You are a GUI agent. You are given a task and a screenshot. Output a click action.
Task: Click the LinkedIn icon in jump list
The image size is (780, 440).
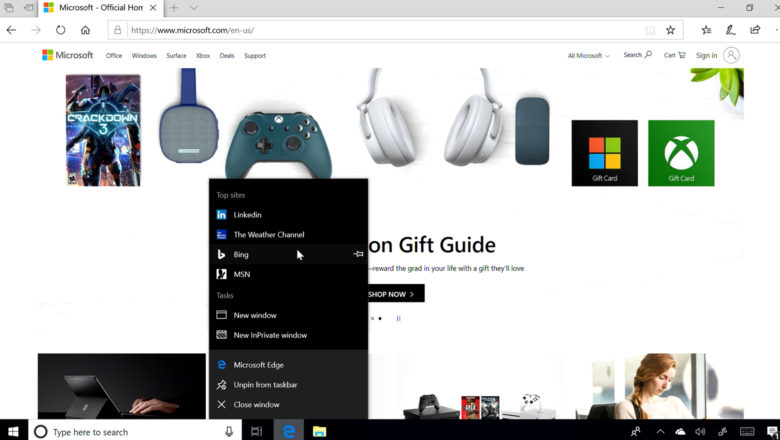pos(221,215)
